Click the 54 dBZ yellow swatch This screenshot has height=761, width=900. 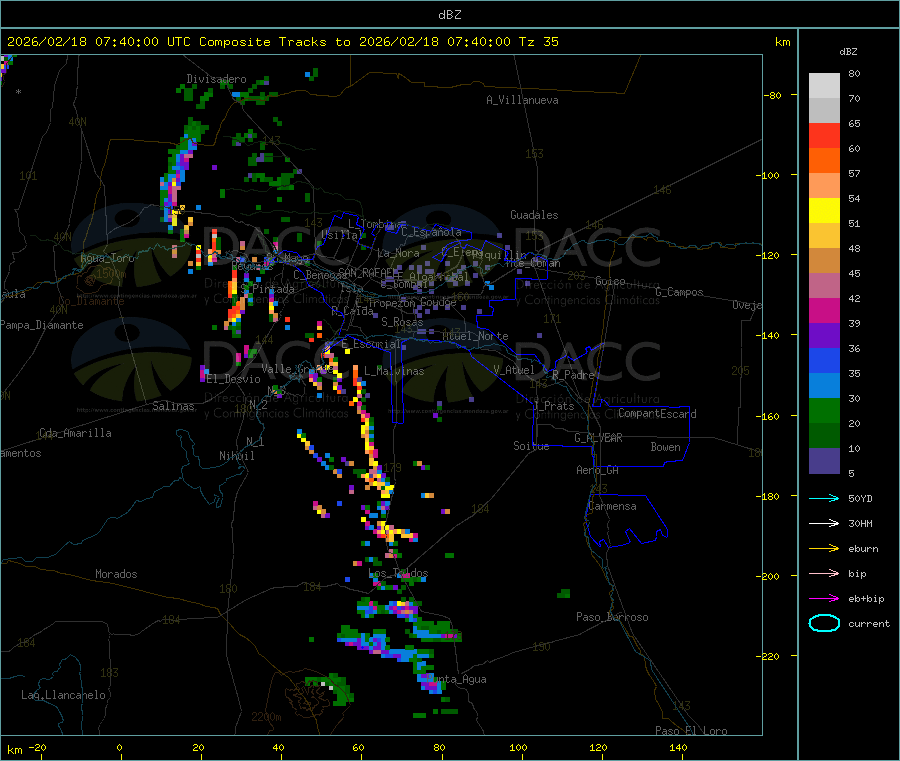point(824,211)
